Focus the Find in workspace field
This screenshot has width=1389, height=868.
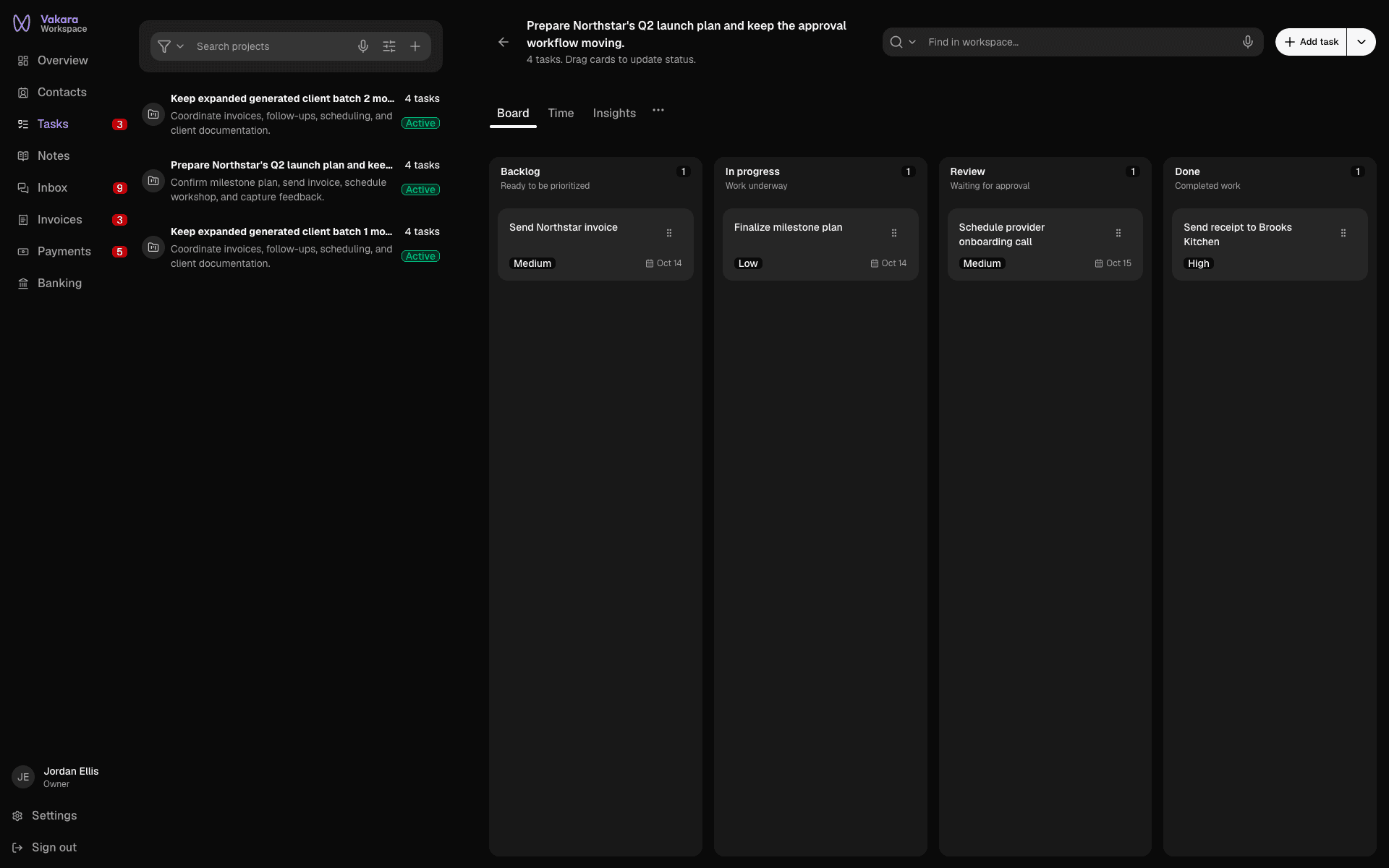pyautogui.click(x=1080, y=42)
